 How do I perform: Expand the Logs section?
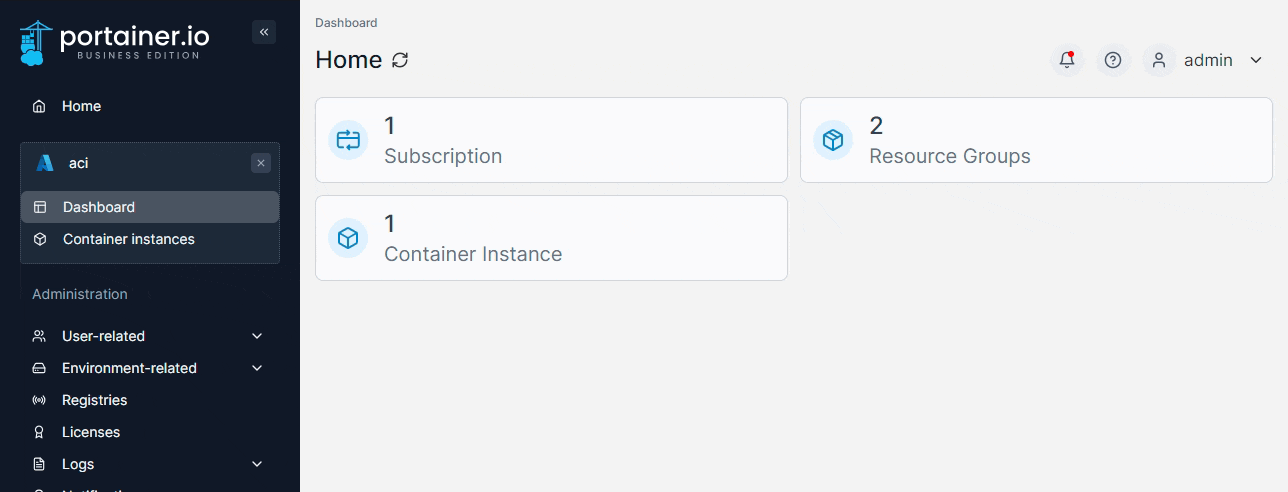[257, 464]
